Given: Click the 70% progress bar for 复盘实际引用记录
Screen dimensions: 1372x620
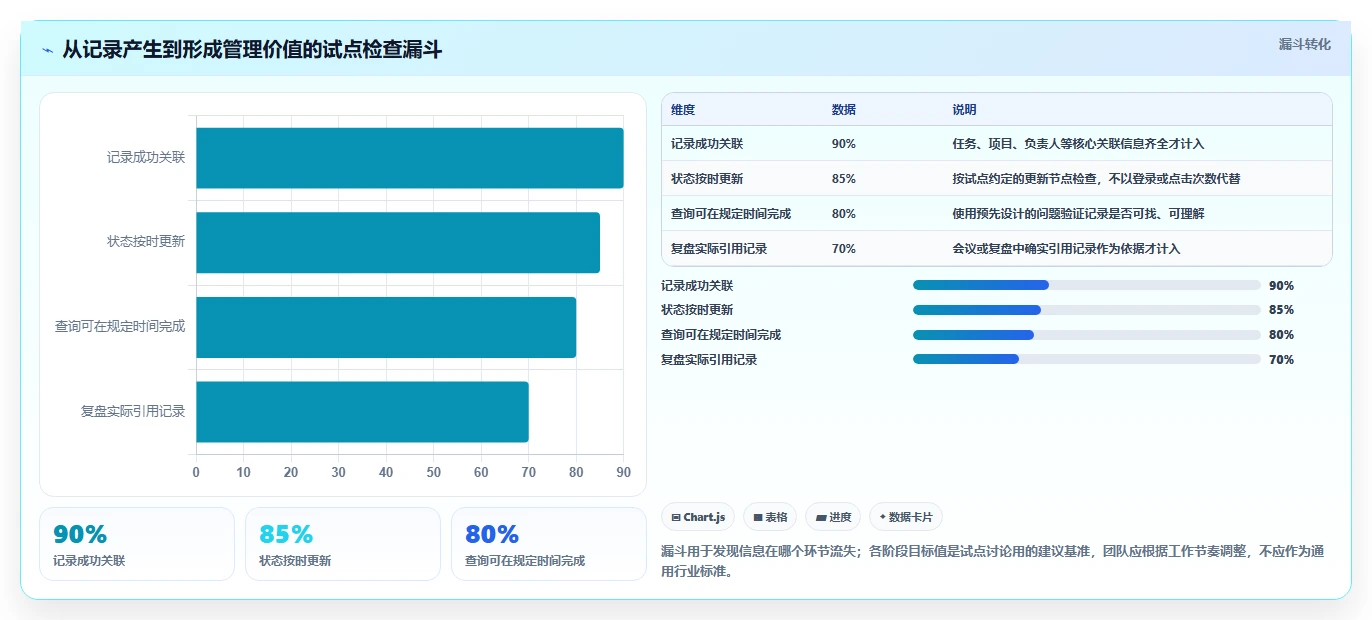Looking at the screenshot, I should [1087, 359].
